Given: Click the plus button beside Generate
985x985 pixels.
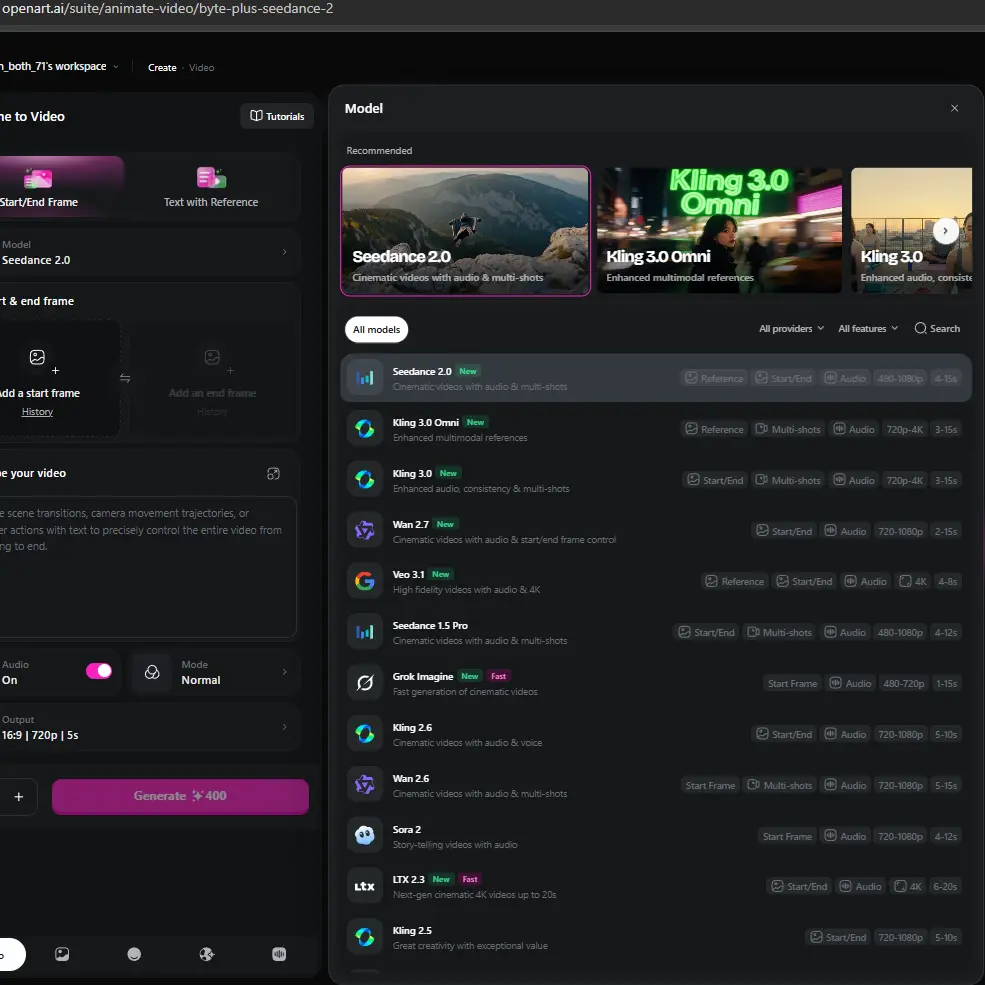Looking at the screenshot, I should (x=19, y=797).
